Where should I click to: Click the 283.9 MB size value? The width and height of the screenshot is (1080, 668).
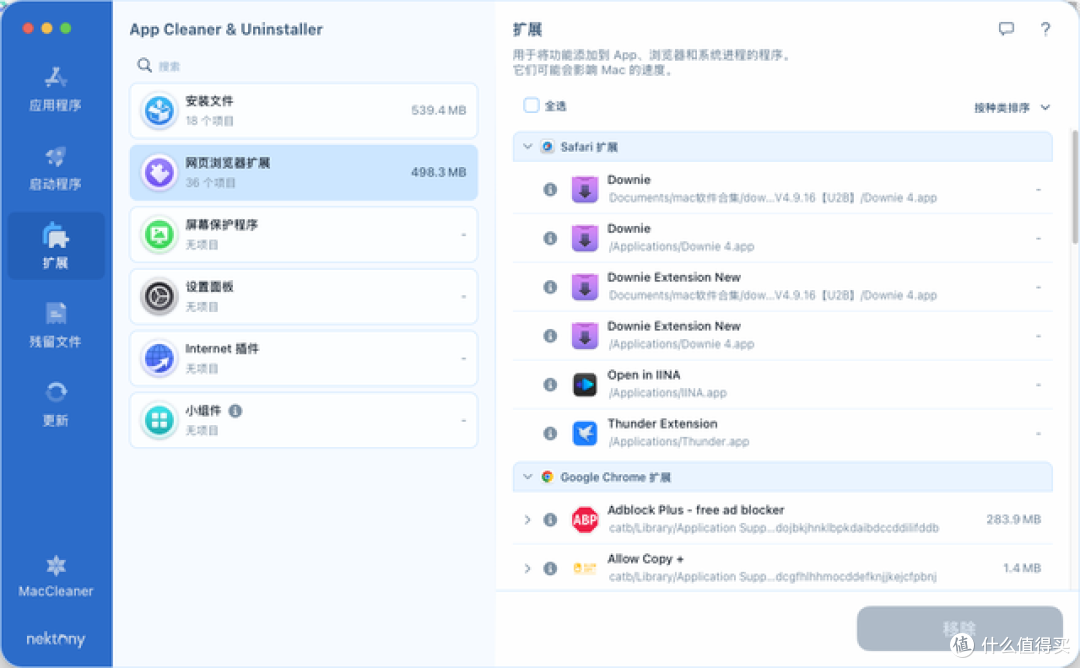pos(1013,519)
